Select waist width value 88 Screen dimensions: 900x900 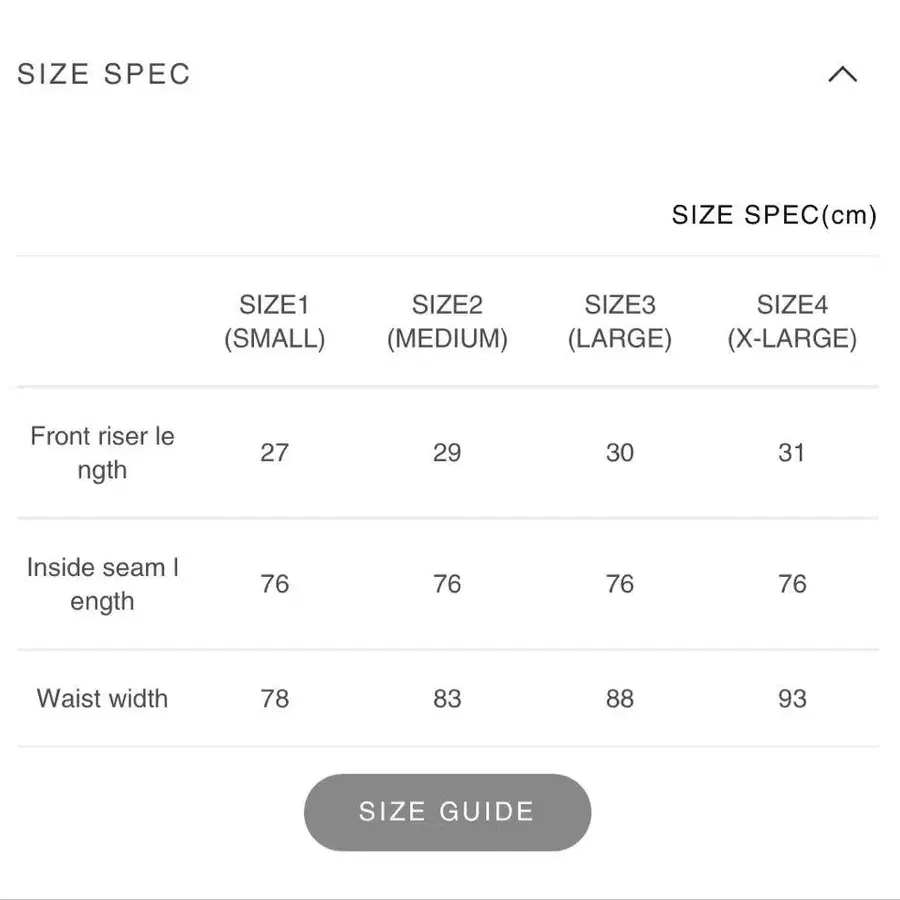[620, 699]
